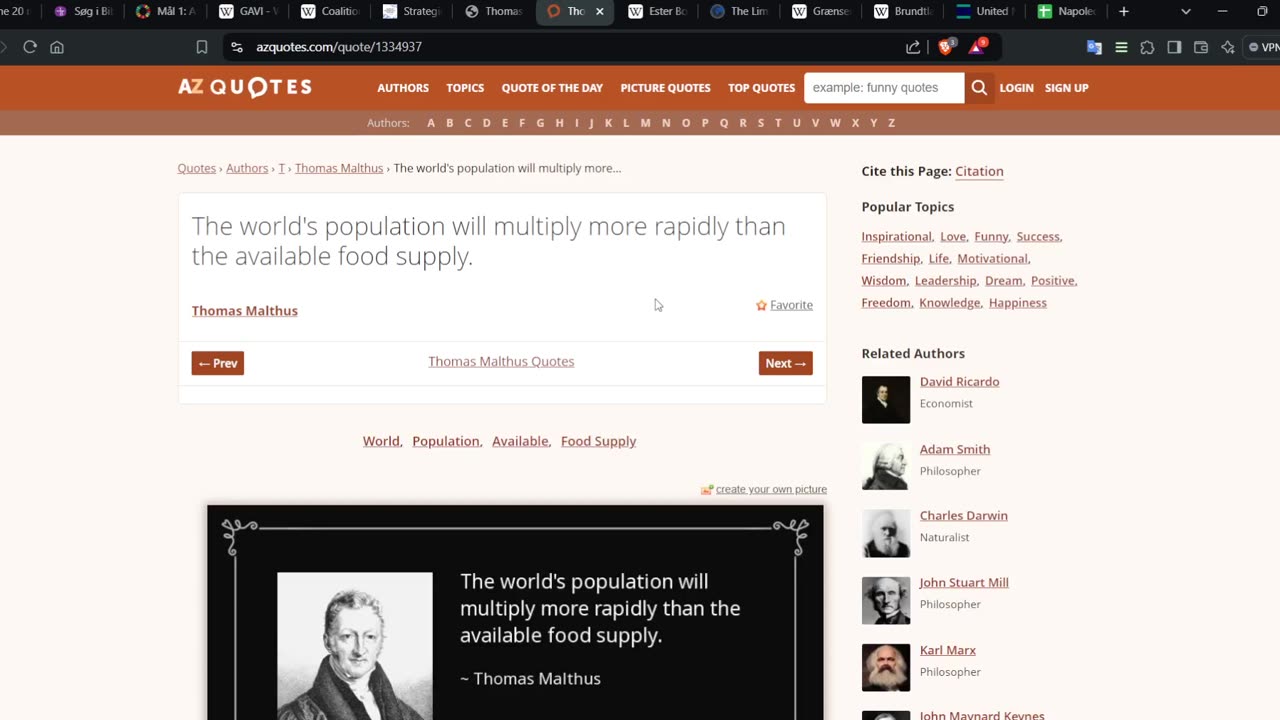Image resolution: width=1280 pixels, height=720 pixels.
Task: Click Karl Marx portrait thumbnail
Action: 886,668
